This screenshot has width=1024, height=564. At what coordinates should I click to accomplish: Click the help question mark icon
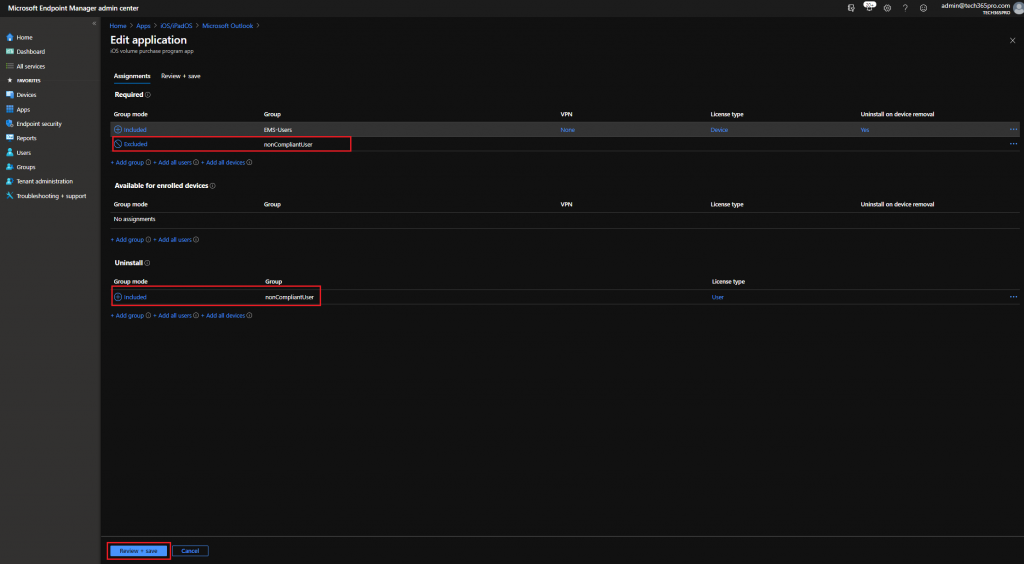[x=905, y=8]
